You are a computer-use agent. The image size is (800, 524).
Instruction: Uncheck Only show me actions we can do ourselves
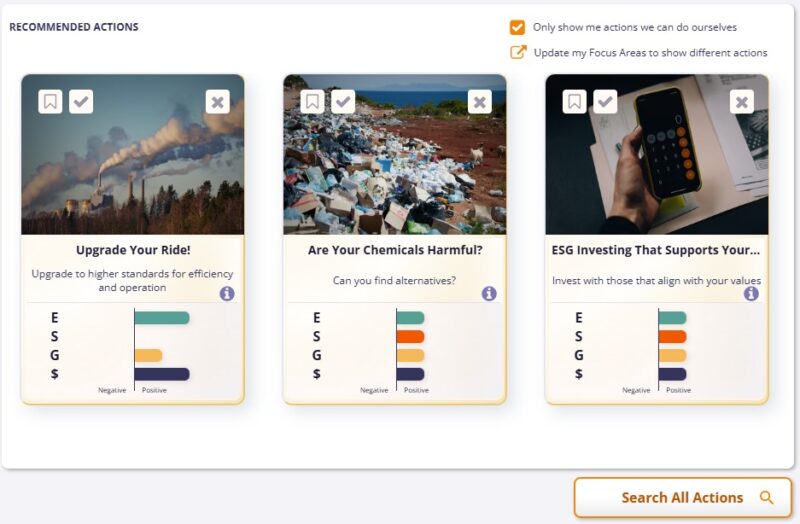[517, 27]
